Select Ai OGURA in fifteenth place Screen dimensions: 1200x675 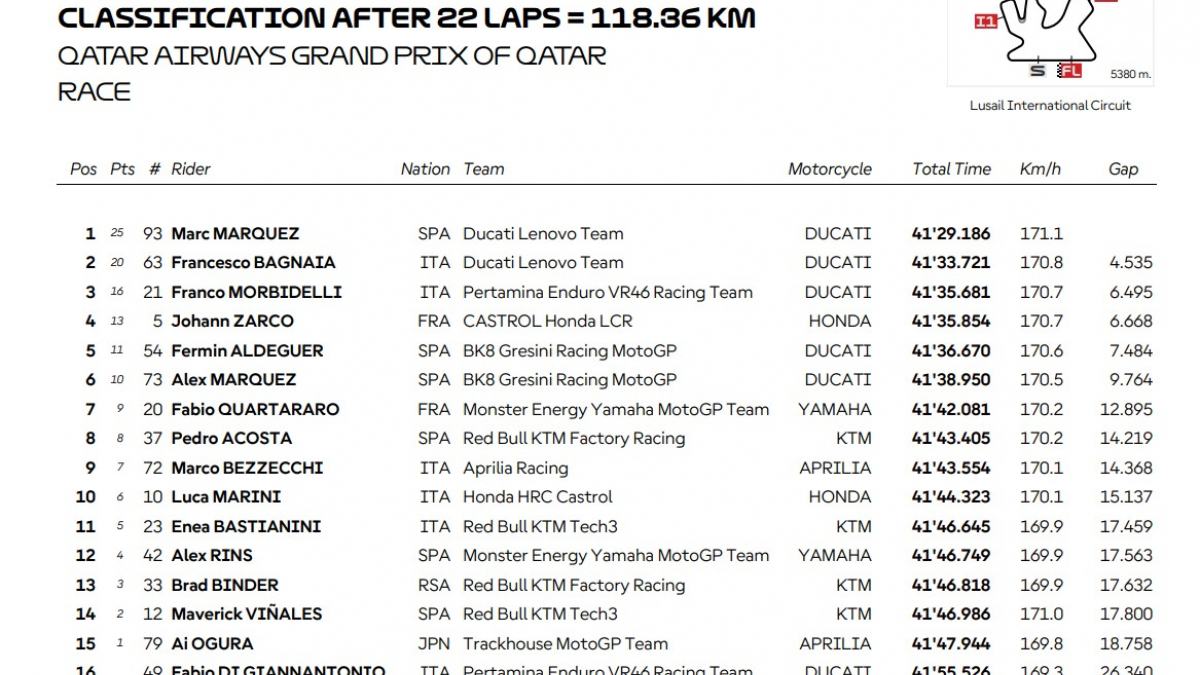[x=212, y=643]
